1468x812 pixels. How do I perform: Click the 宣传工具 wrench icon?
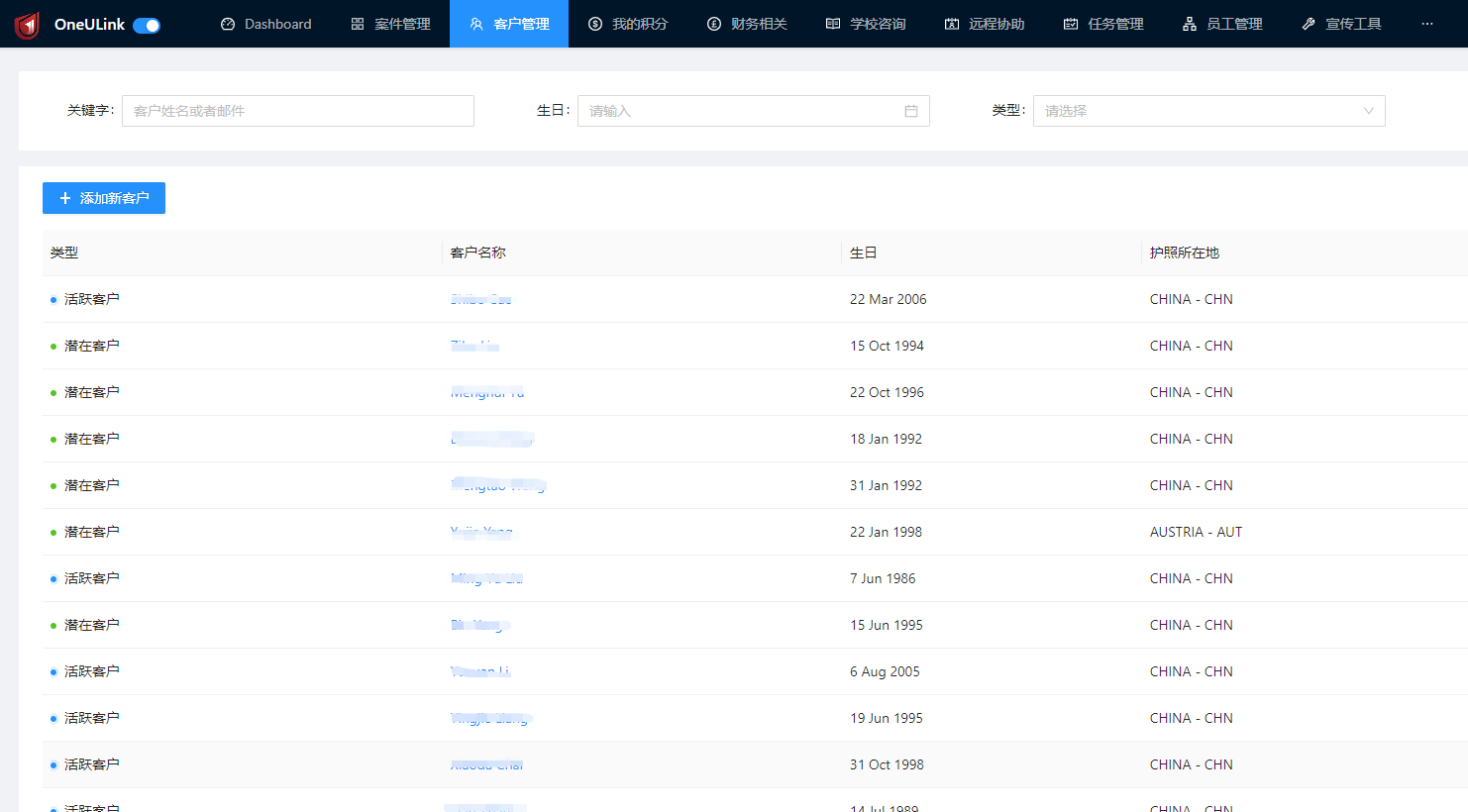(1309, 24)
